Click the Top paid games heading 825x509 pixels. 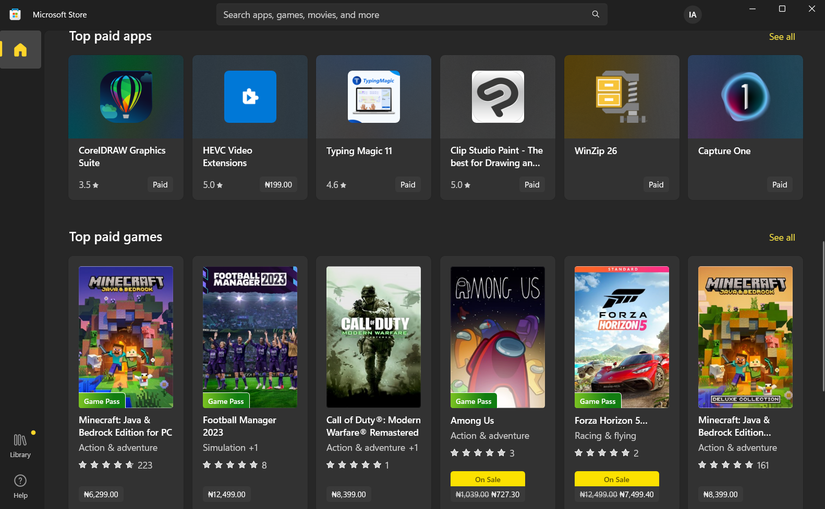pyautogui.click(x=116, y=237)
